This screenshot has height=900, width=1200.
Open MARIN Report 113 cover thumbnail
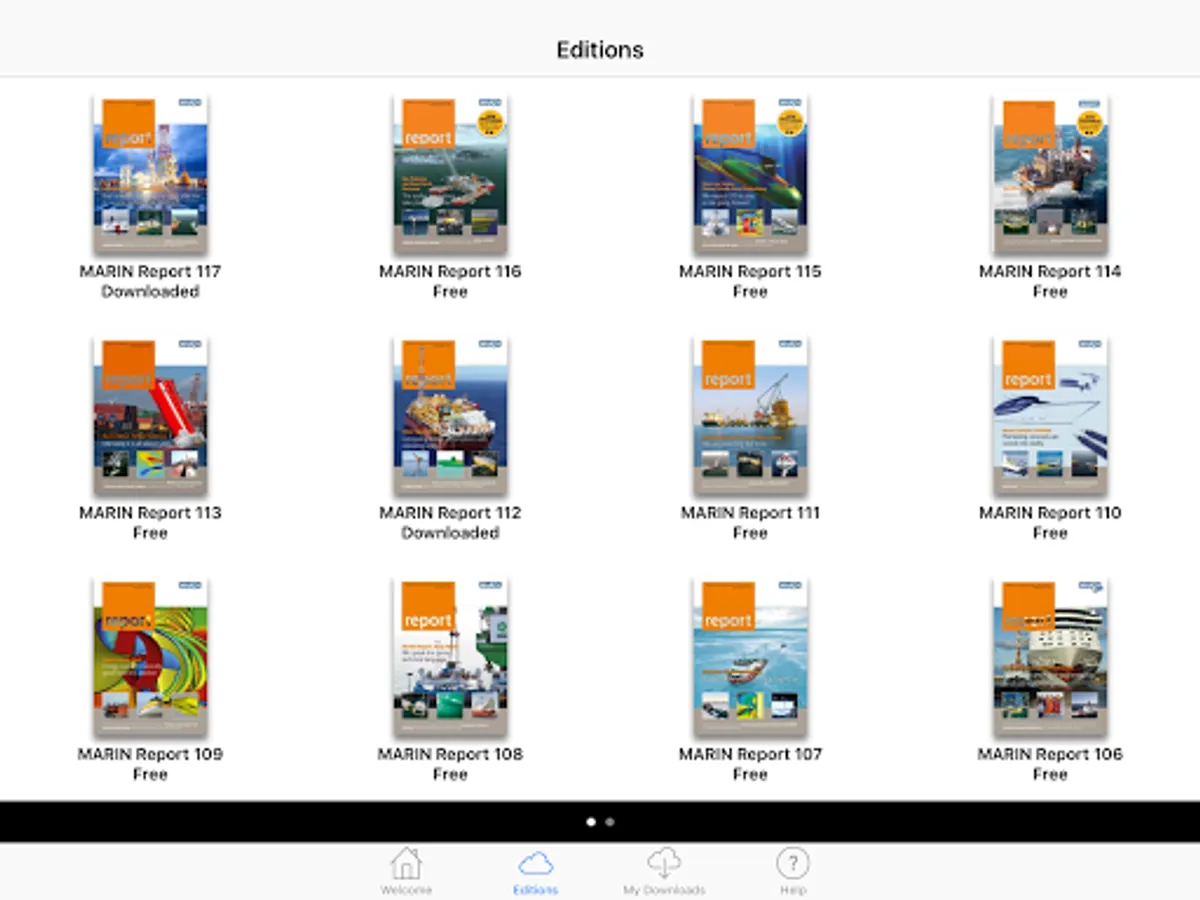tap(150, 416)
